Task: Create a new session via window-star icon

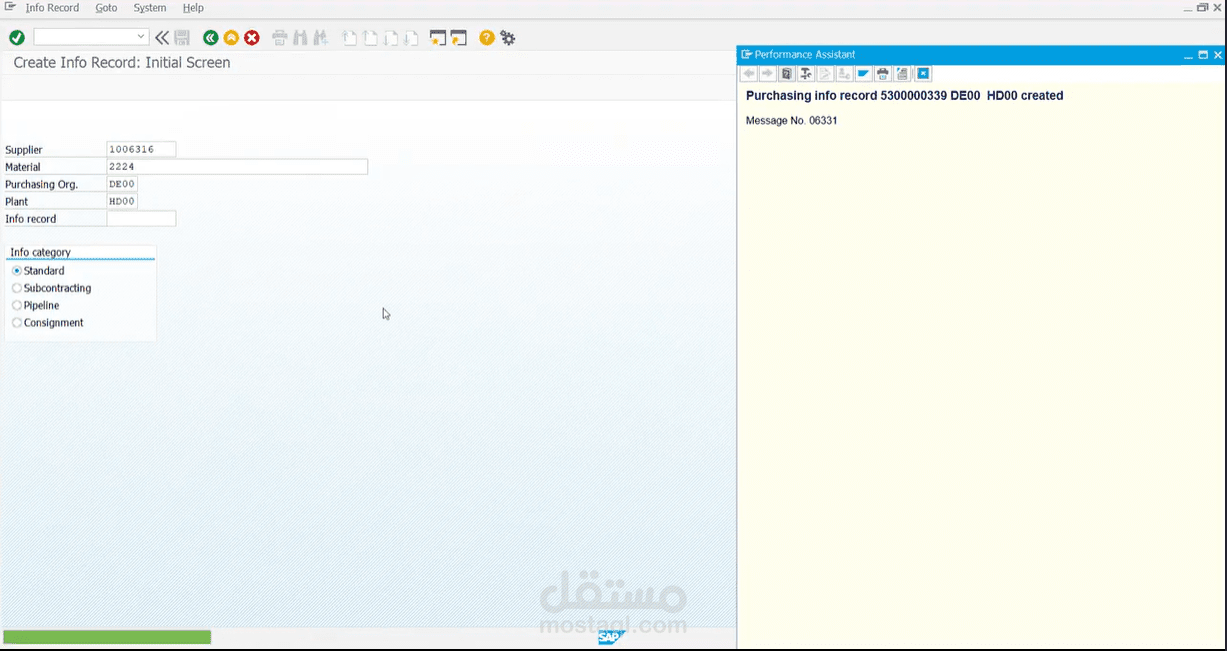Action: point(438,38)
